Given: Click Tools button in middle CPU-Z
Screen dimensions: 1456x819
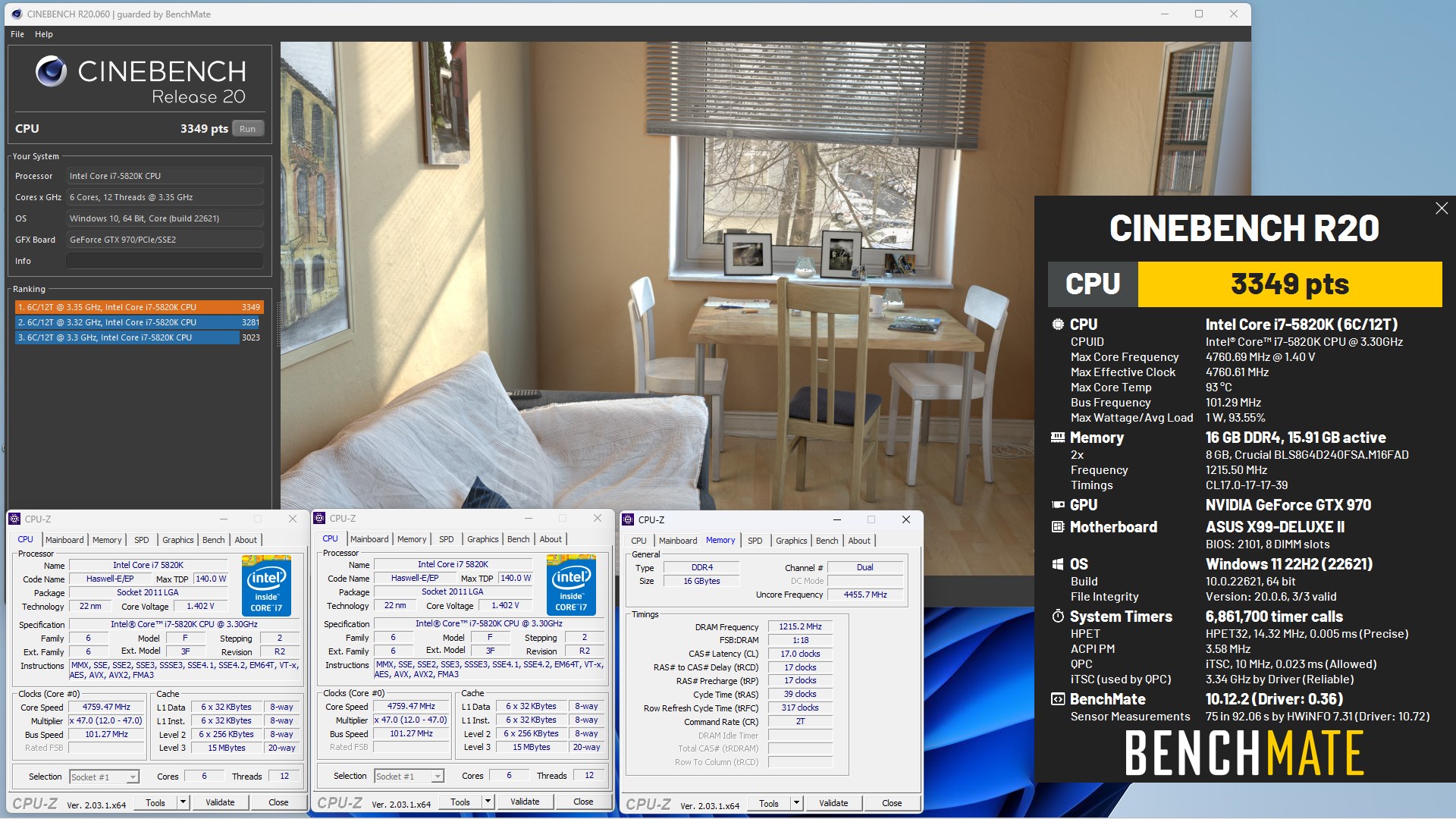Looking at the screenshot, I should pyautogui.click(x=460, y=802).
